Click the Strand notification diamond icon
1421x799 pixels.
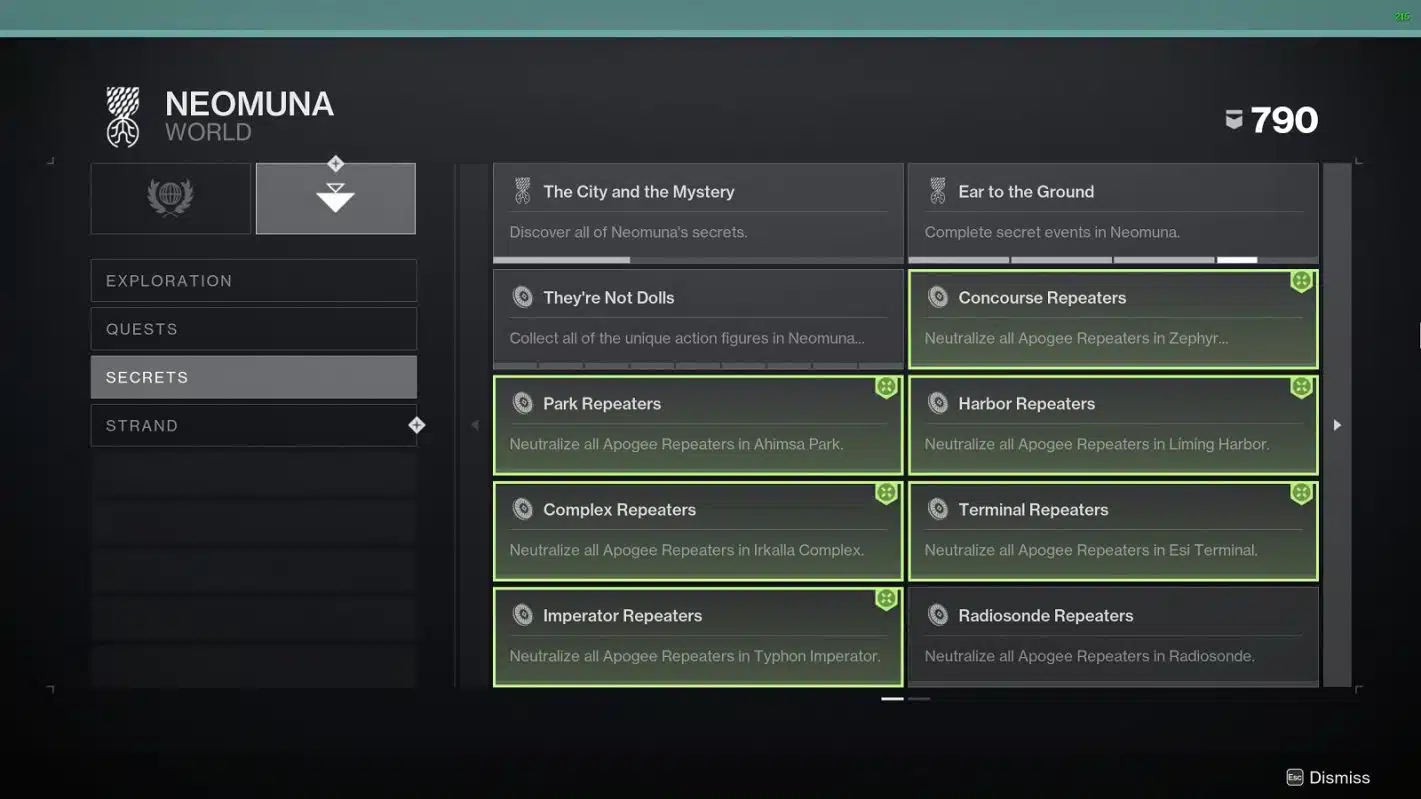pos(416,425)
